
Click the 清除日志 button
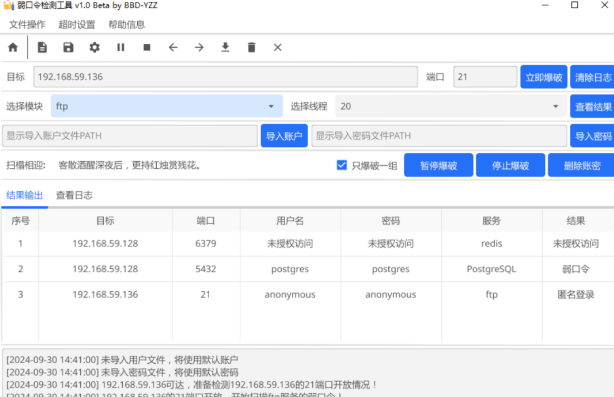coord(592,77)
